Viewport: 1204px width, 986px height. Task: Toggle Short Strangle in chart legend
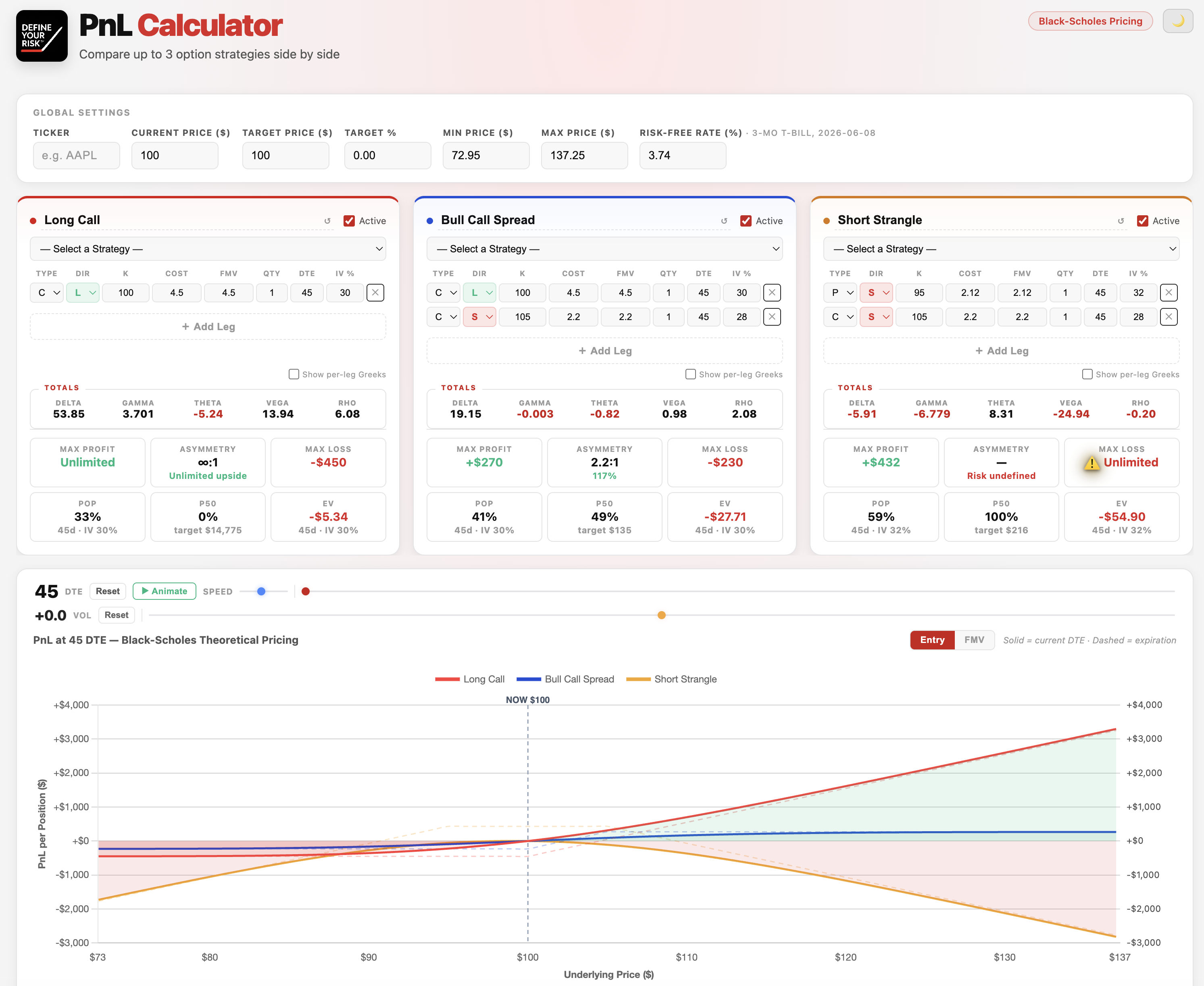[x=671, y=679]
